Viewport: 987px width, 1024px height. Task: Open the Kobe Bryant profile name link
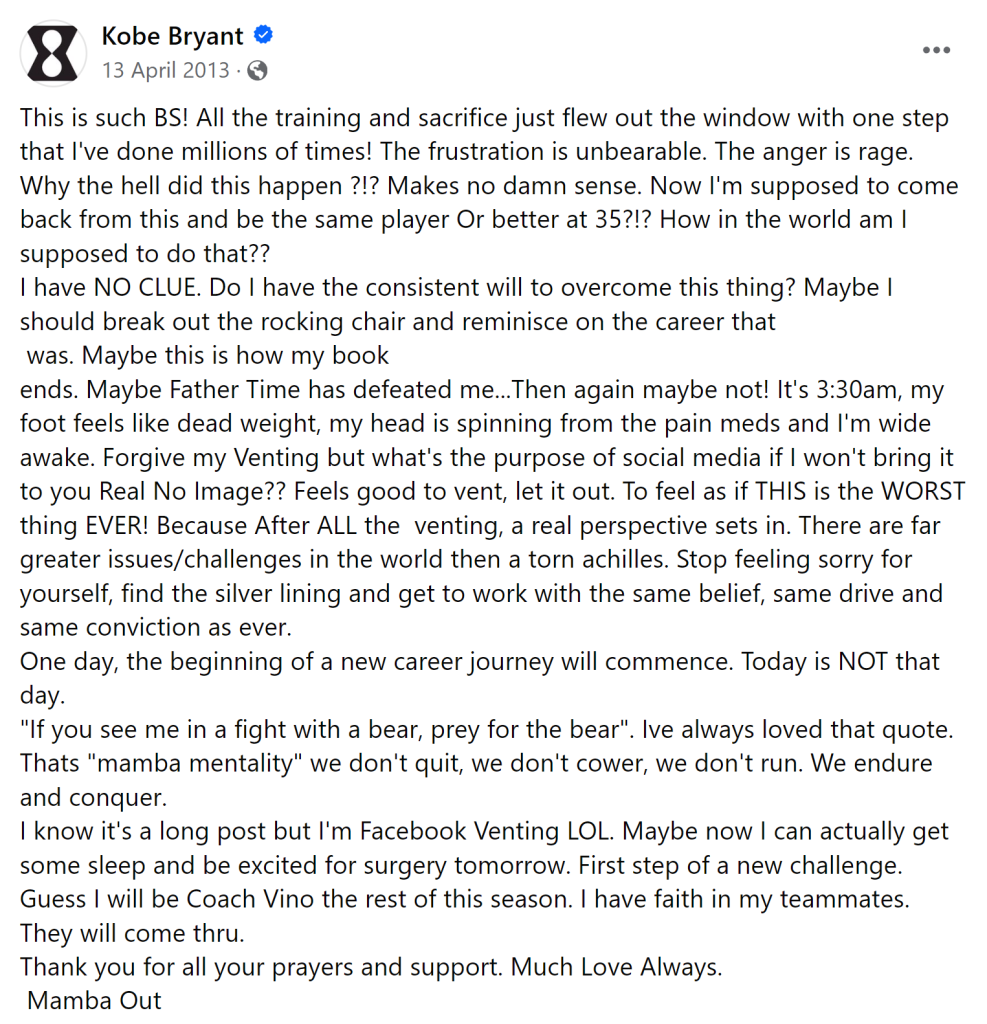click(172, 37)
